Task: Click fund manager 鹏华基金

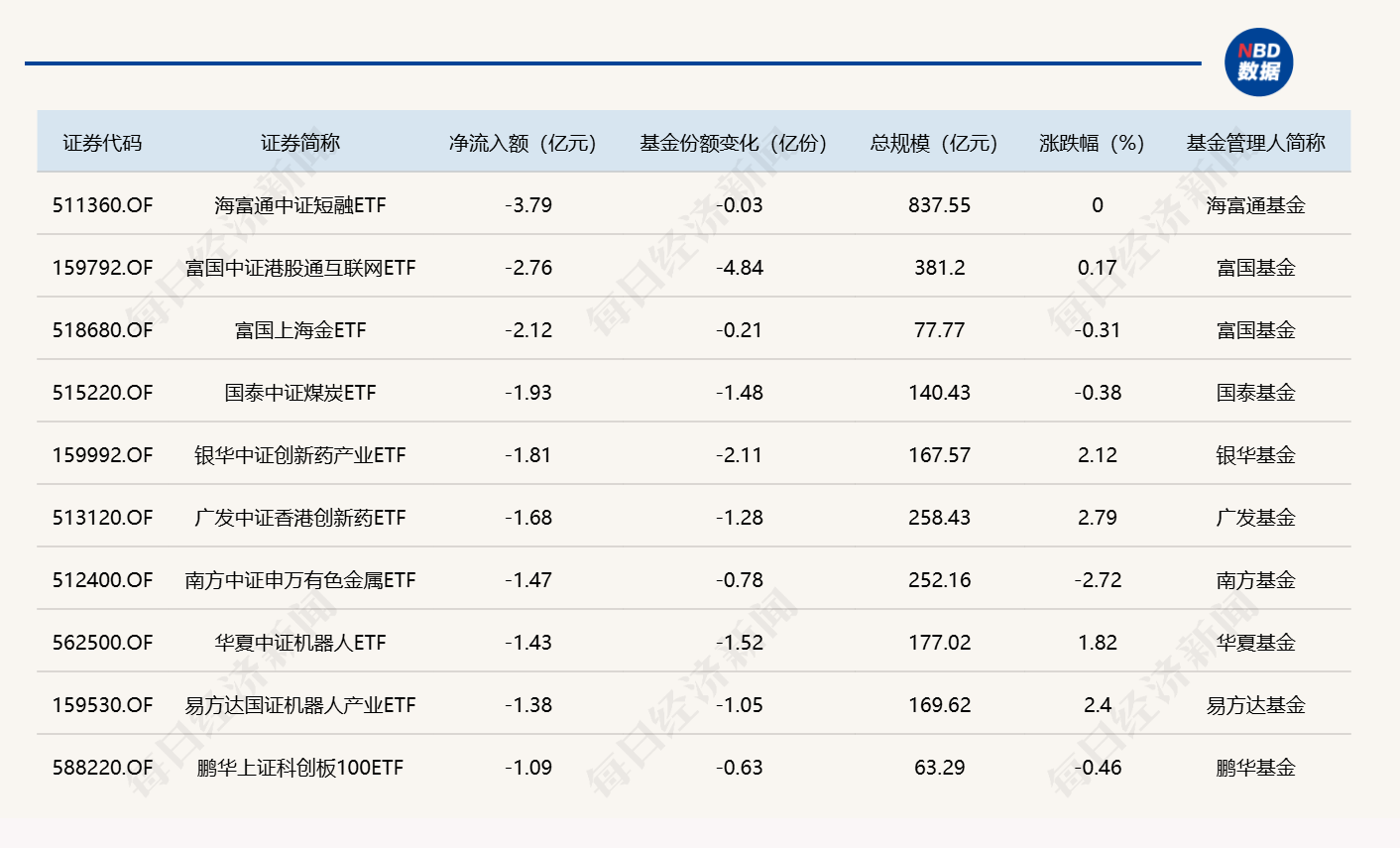Action: pyautogui.click(x=1256, y=768)
